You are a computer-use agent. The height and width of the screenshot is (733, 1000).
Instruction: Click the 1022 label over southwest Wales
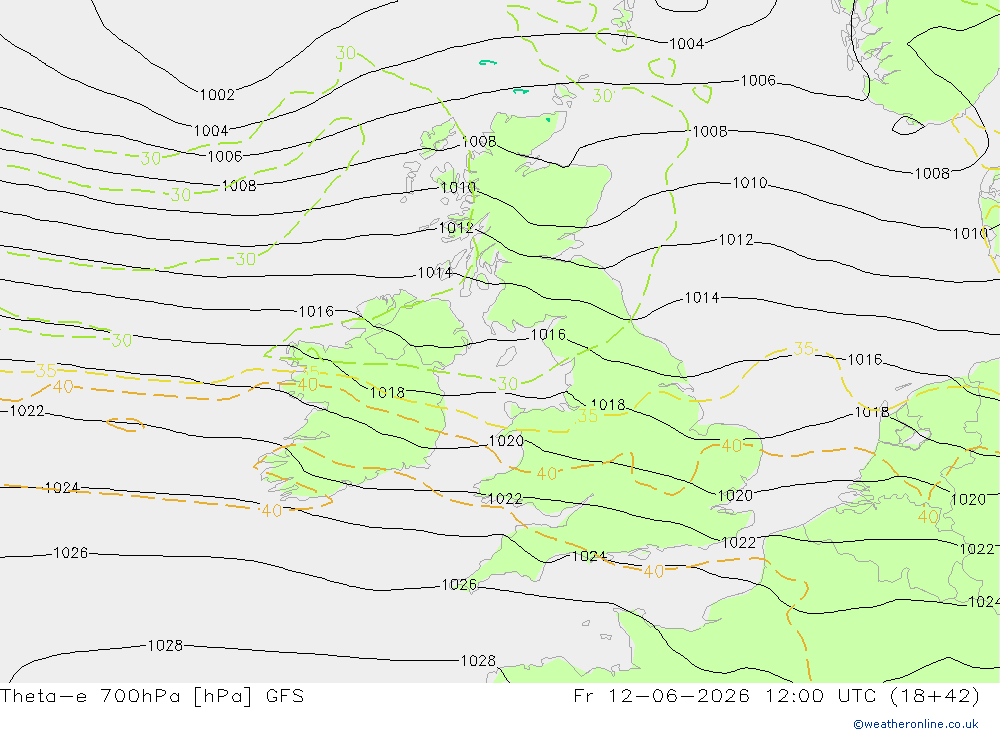coord(504,499)
